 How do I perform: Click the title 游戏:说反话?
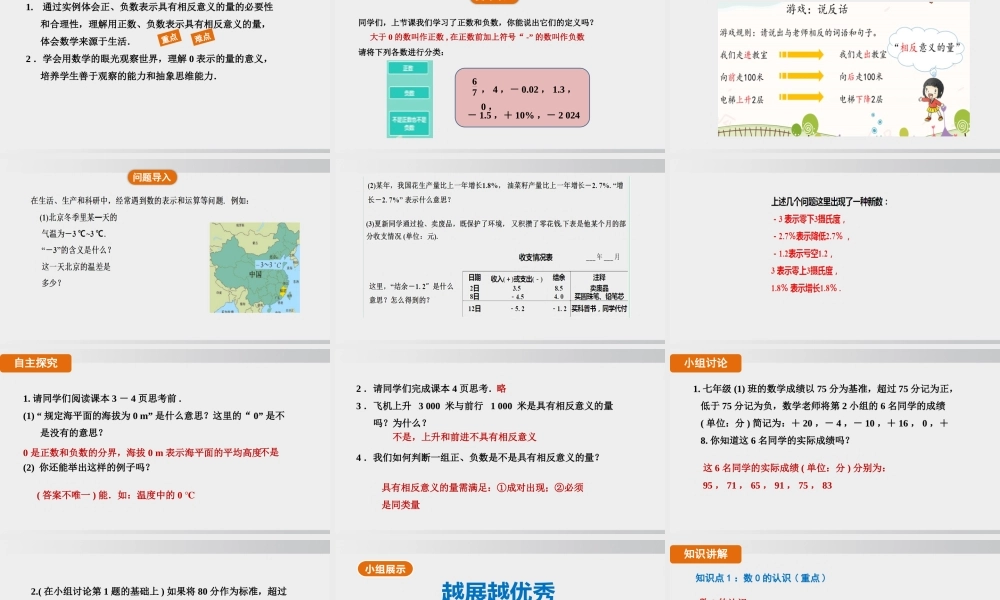click(816, 10)
